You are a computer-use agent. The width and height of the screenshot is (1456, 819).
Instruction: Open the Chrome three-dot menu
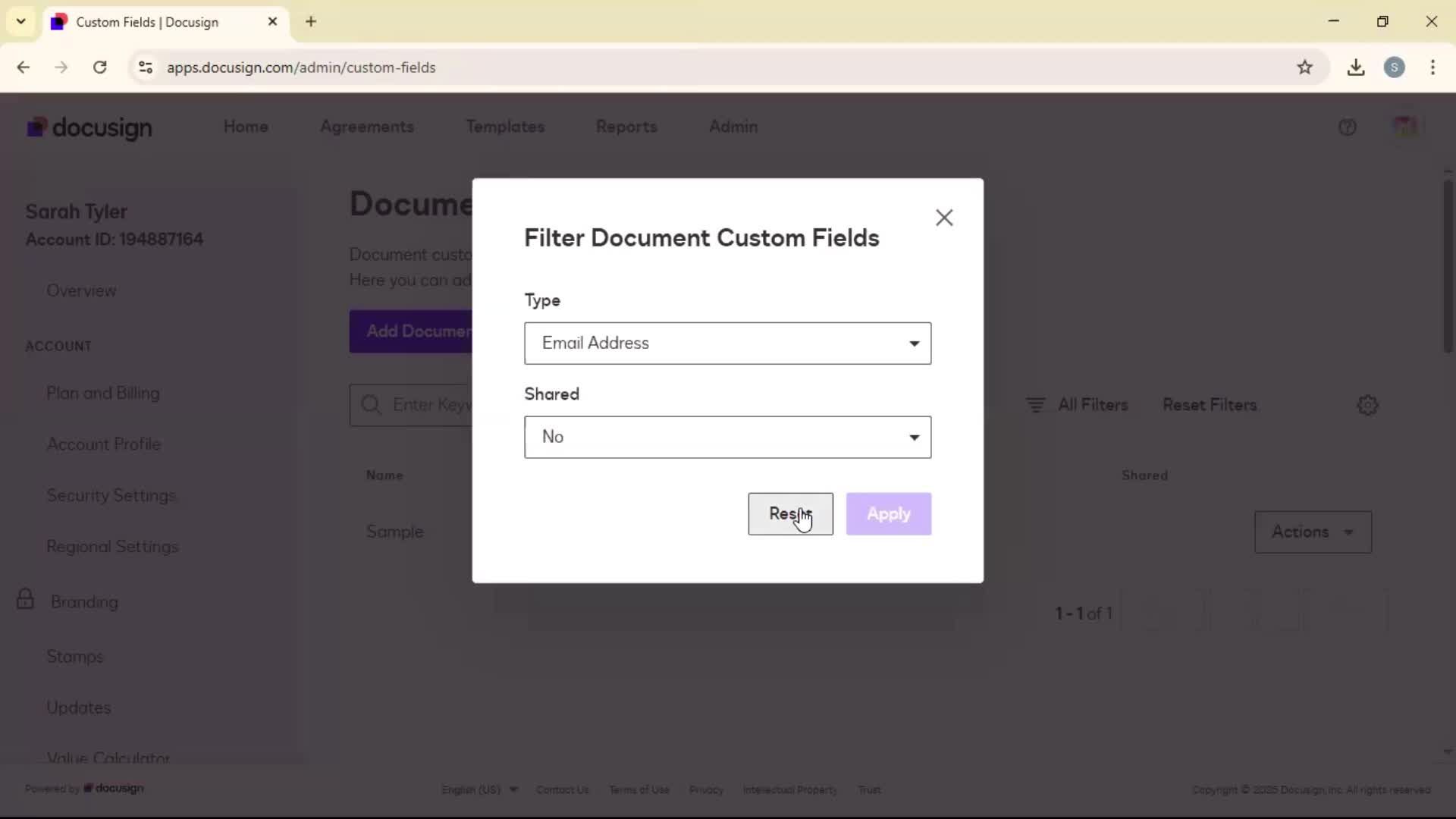coord(1432,67)
